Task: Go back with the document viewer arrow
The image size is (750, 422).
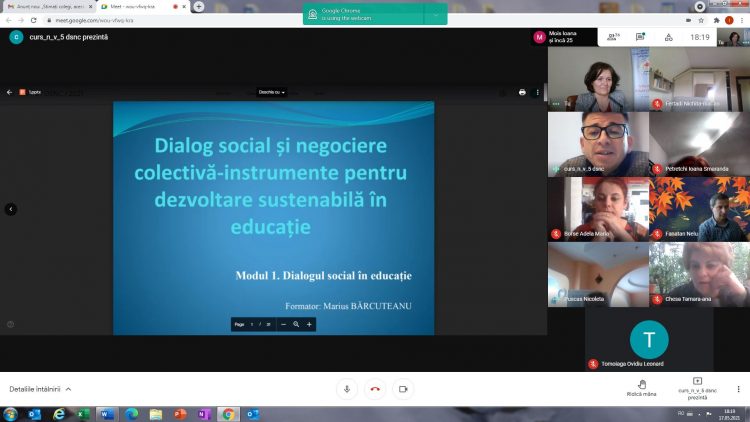Action: click(10, 92)
